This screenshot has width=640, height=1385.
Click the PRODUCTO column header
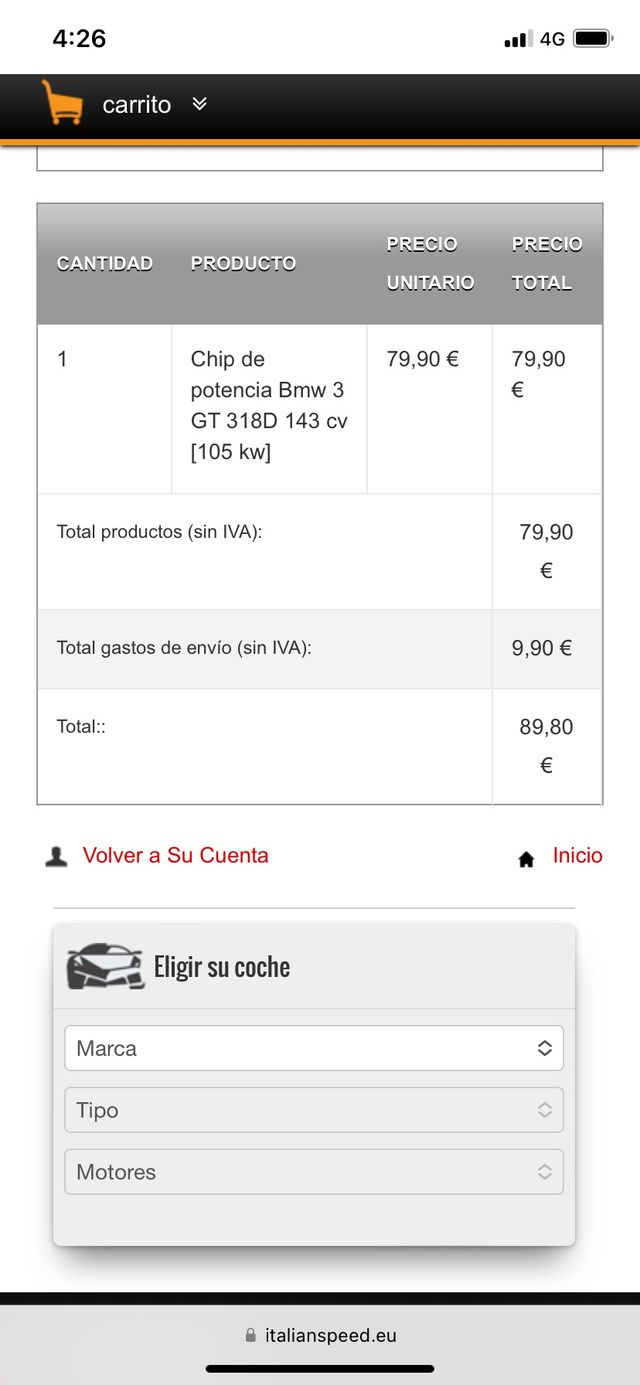(243, 264)
